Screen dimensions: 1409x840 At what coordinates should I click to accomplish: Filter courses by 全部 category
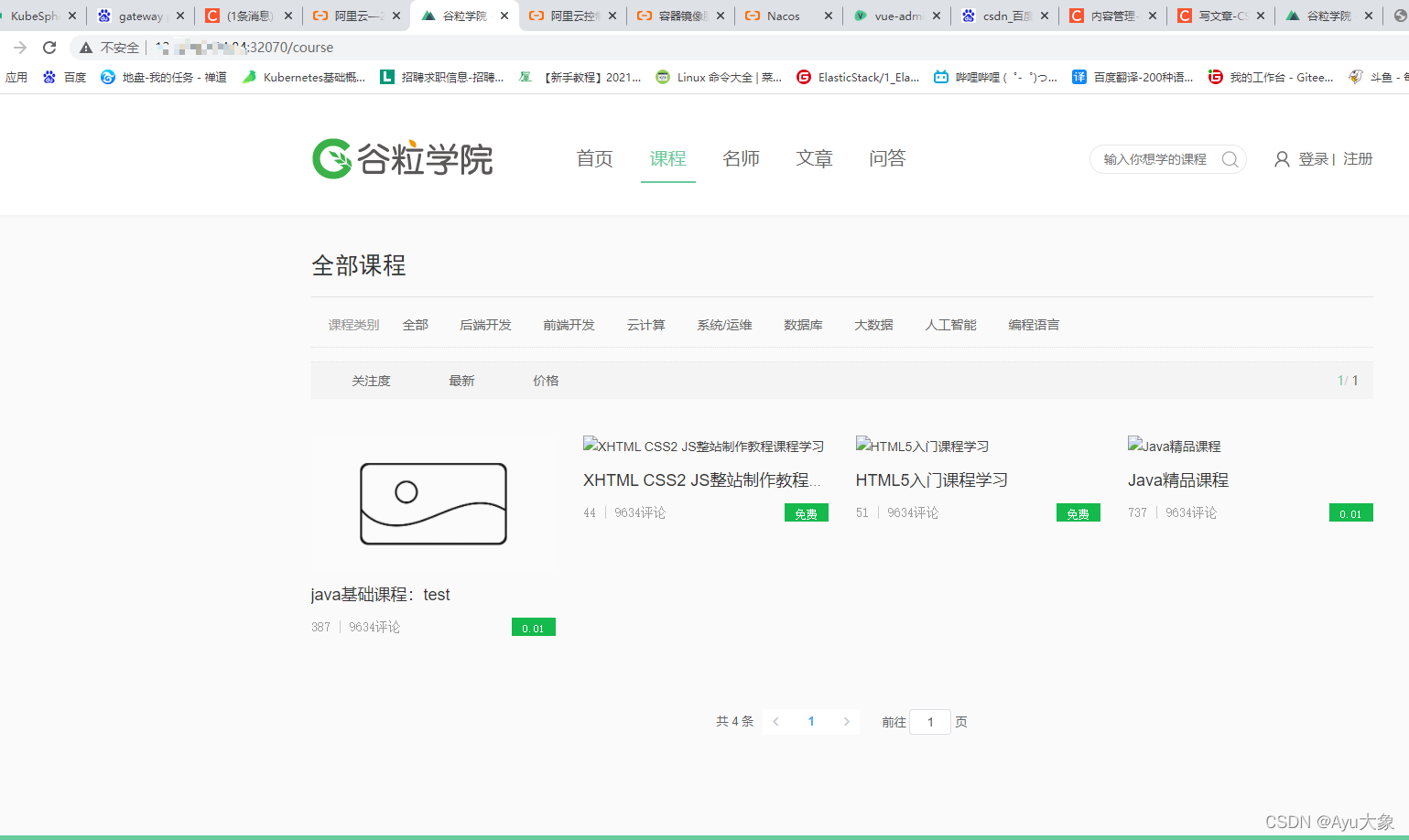[416, 325]
